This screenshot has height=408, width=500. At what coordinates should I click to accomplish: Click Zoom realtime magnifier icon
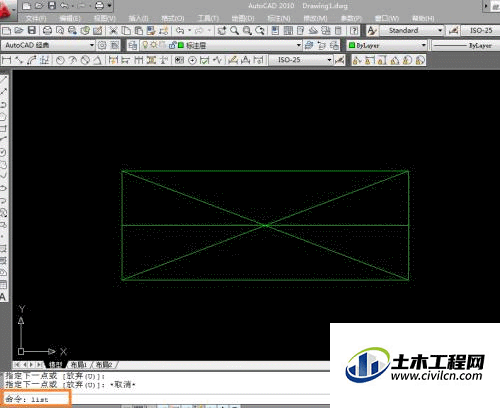pos(235,31)
